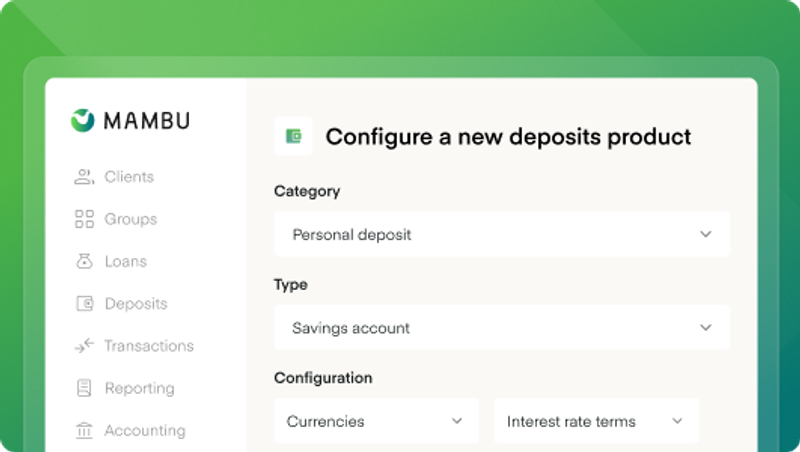Click the Deposits wallet icon in sidebar
This screenshot has height=452, width=800.
click(x=84, y=304)
